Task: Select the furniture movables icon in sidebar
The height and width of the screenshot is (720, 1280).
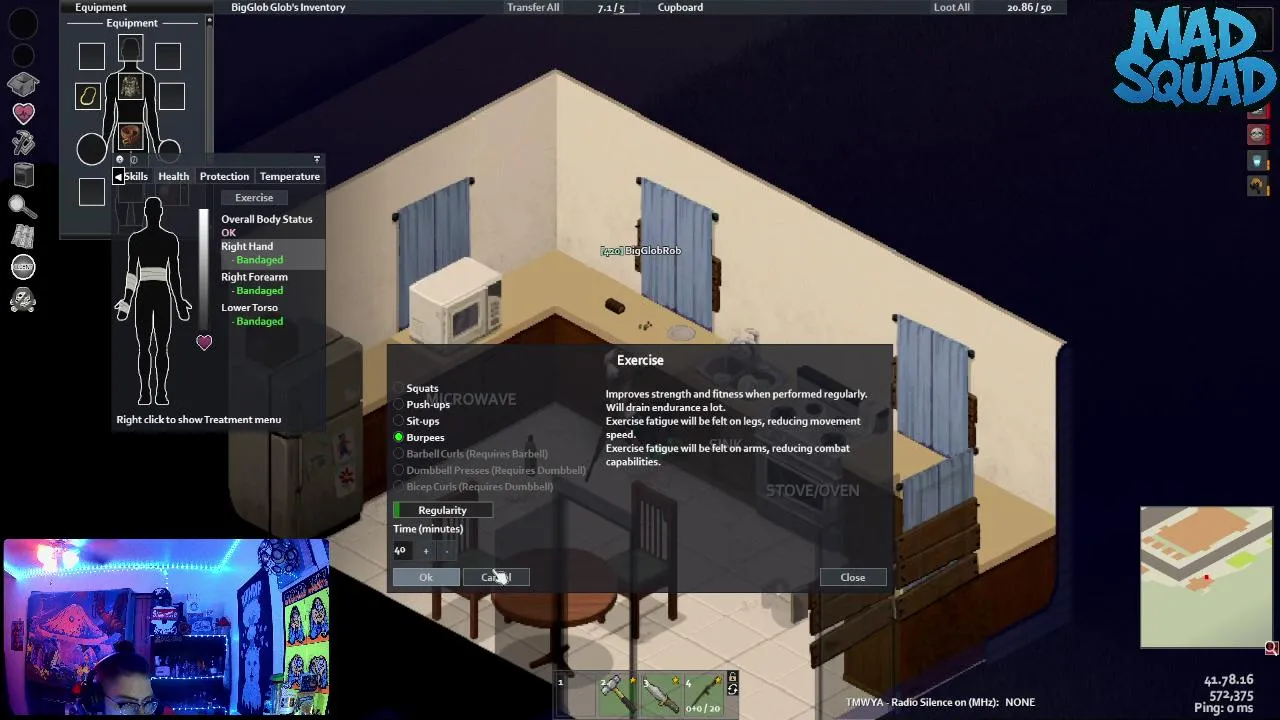Action: click(24, 175)
